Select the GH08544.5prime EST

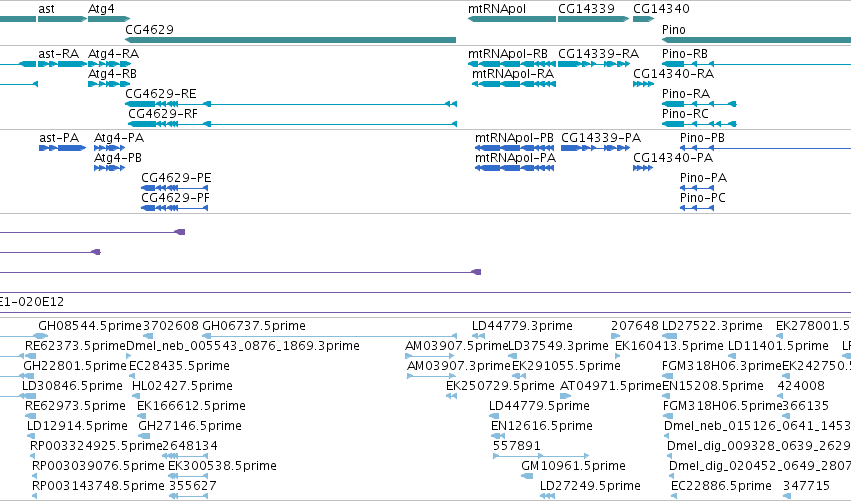(x=90, y=326)
